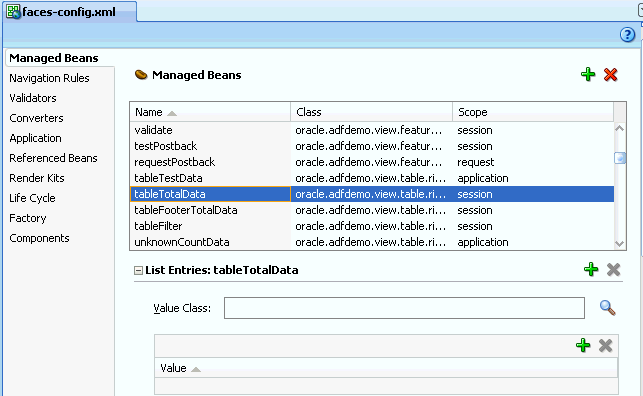This screenshot has height=396, width=643.
Task: Select the tableTestData bean row
Action: click(x=372, y=178)
